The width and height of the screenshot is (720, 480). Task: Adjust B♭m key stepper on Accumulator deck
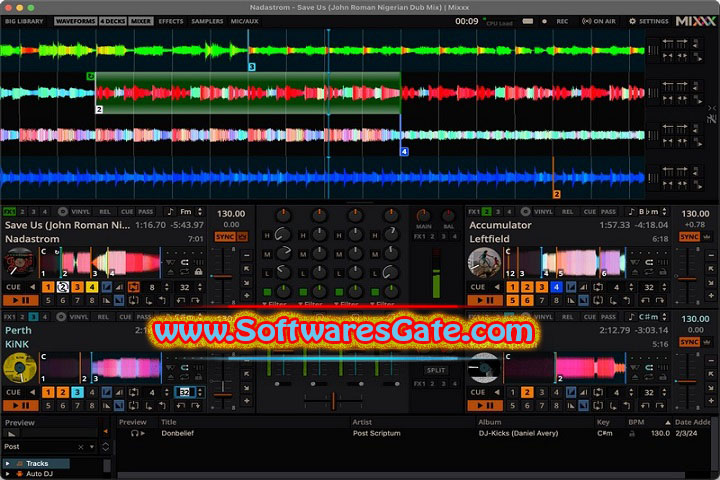(664, 211)
